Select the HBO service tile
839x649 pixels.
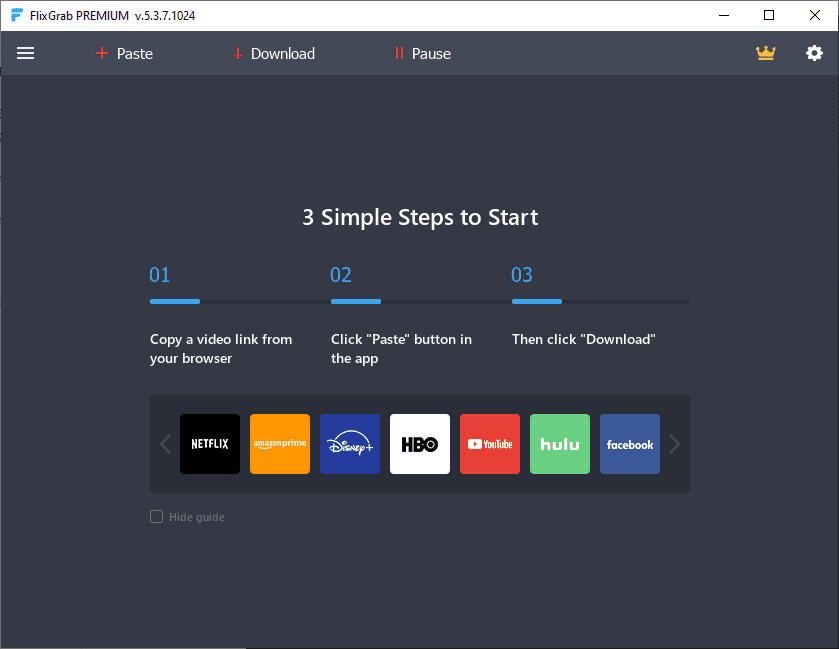420,444
